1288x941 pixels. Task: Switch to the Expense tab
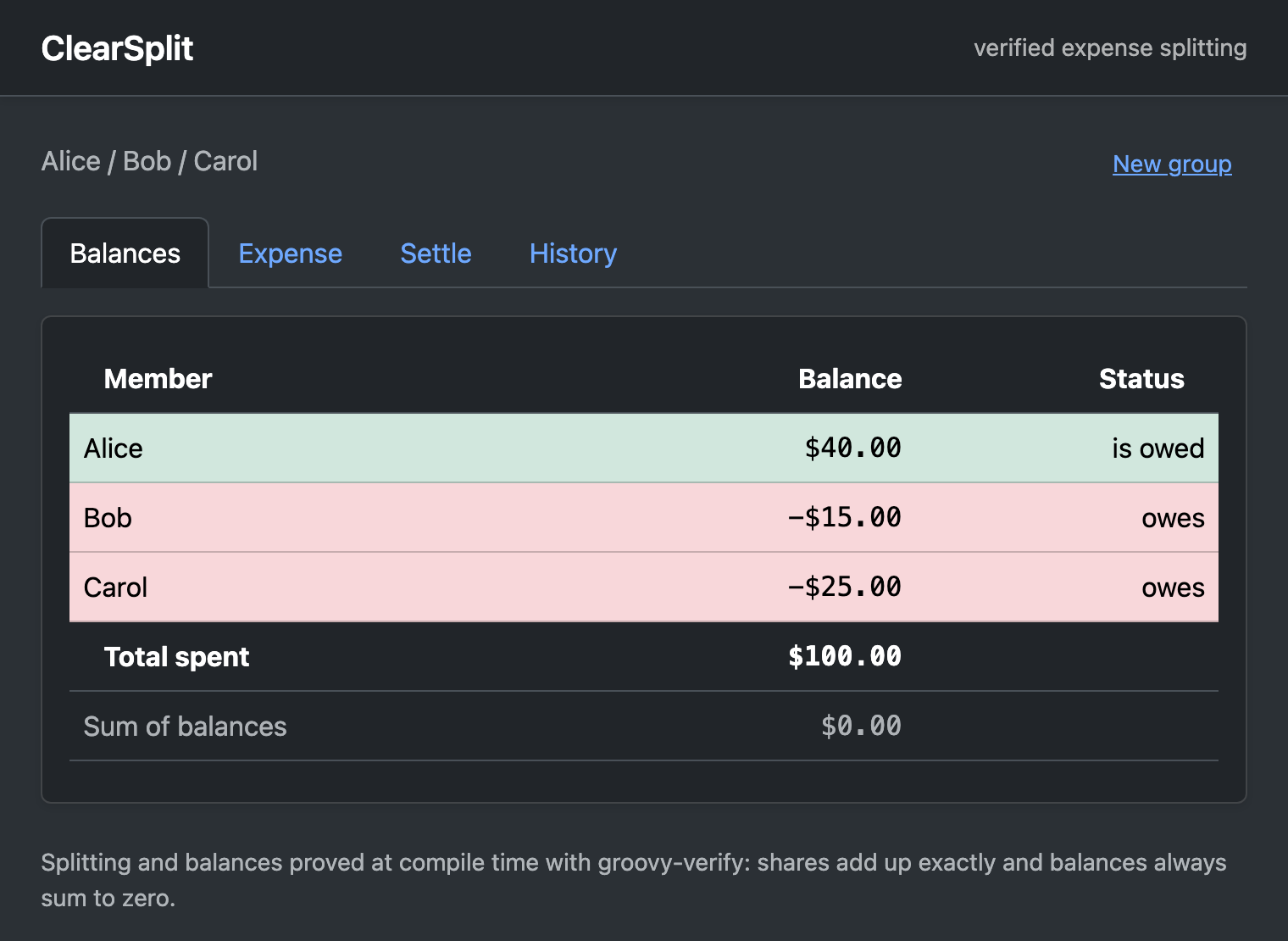[x=291, y=253]
